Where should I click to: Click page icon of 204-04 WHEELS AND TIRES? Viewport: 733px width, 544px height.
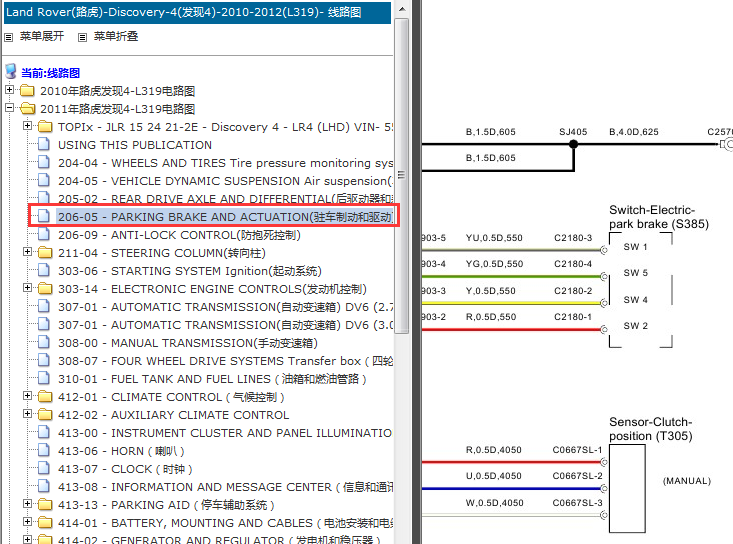[x=44, y=162]
